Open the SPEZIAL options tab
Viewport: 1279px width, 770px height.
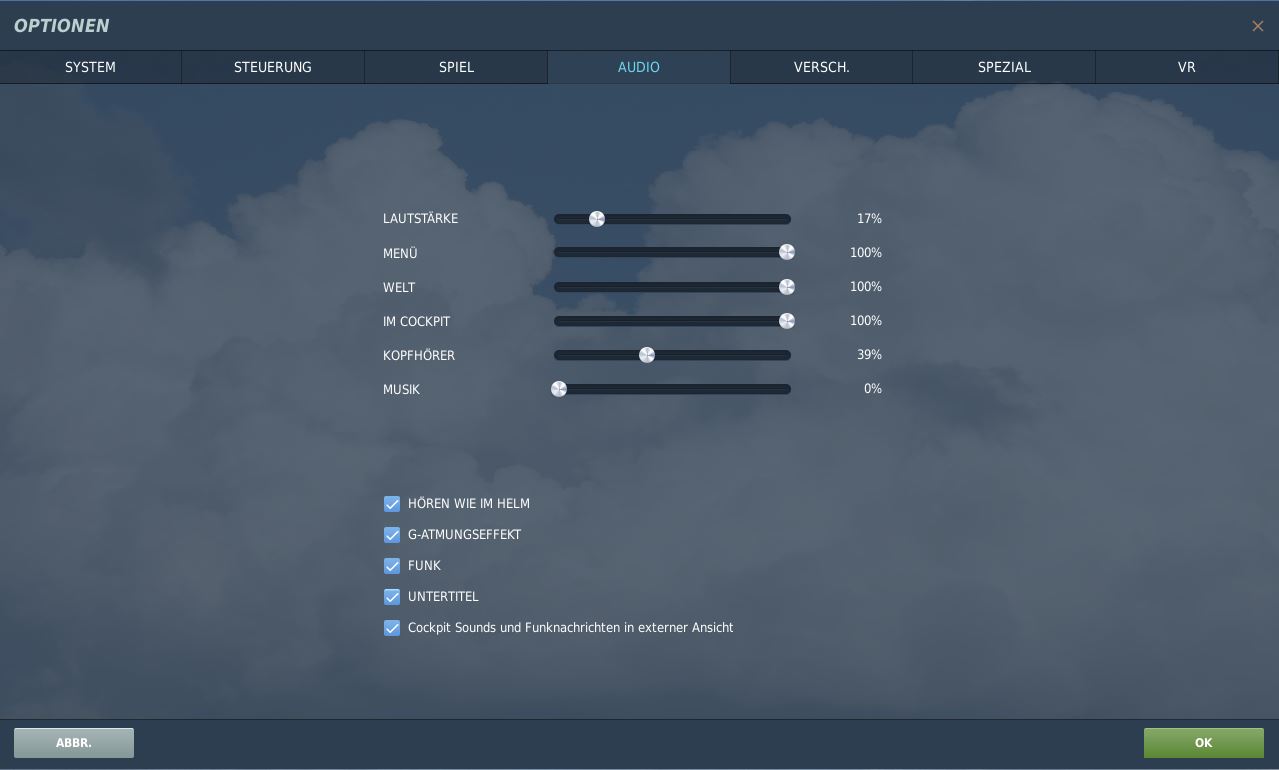coord(1004,67)
